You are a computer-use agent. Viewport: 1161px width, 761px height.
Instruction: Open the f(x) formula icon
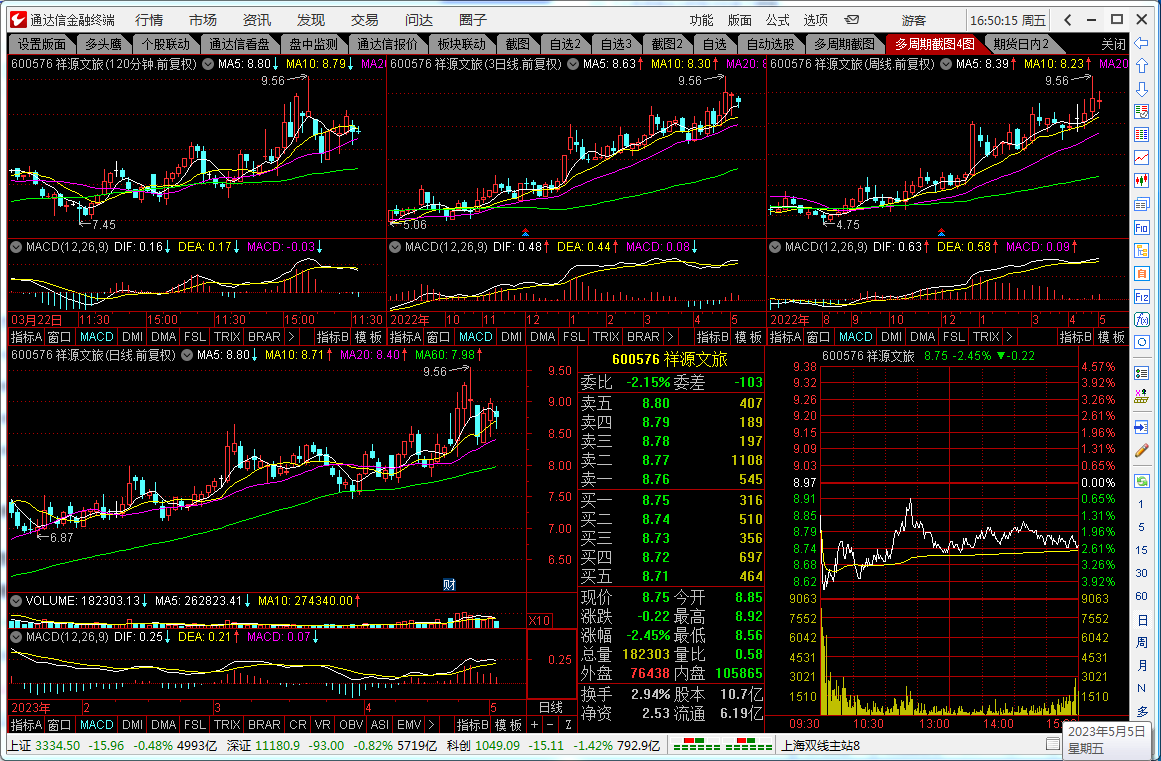[1142, 320]
